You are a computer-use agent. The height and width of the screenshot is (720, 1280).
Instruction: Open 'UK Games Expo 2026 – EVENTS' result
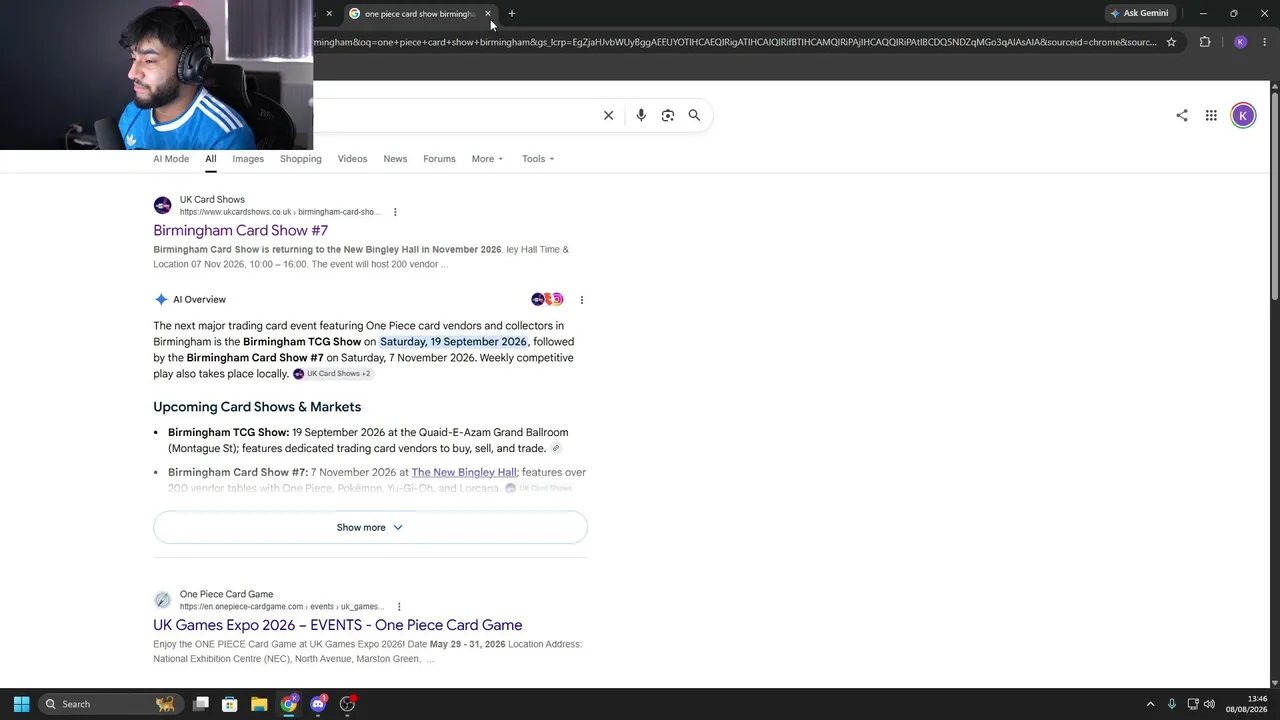338,625
